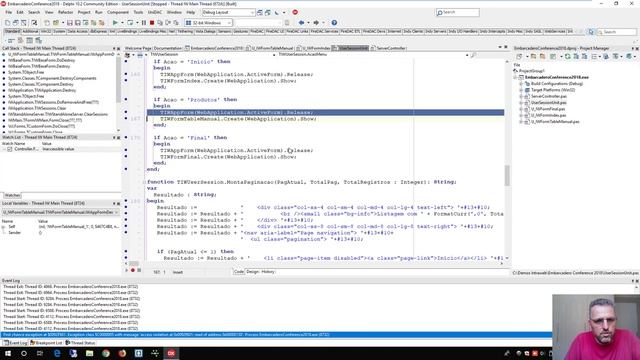Collapse the EmbarcaderoConference2018.exe project node
Image resolution: width=640 pixels, height=360 pixels.
point(516,77)
